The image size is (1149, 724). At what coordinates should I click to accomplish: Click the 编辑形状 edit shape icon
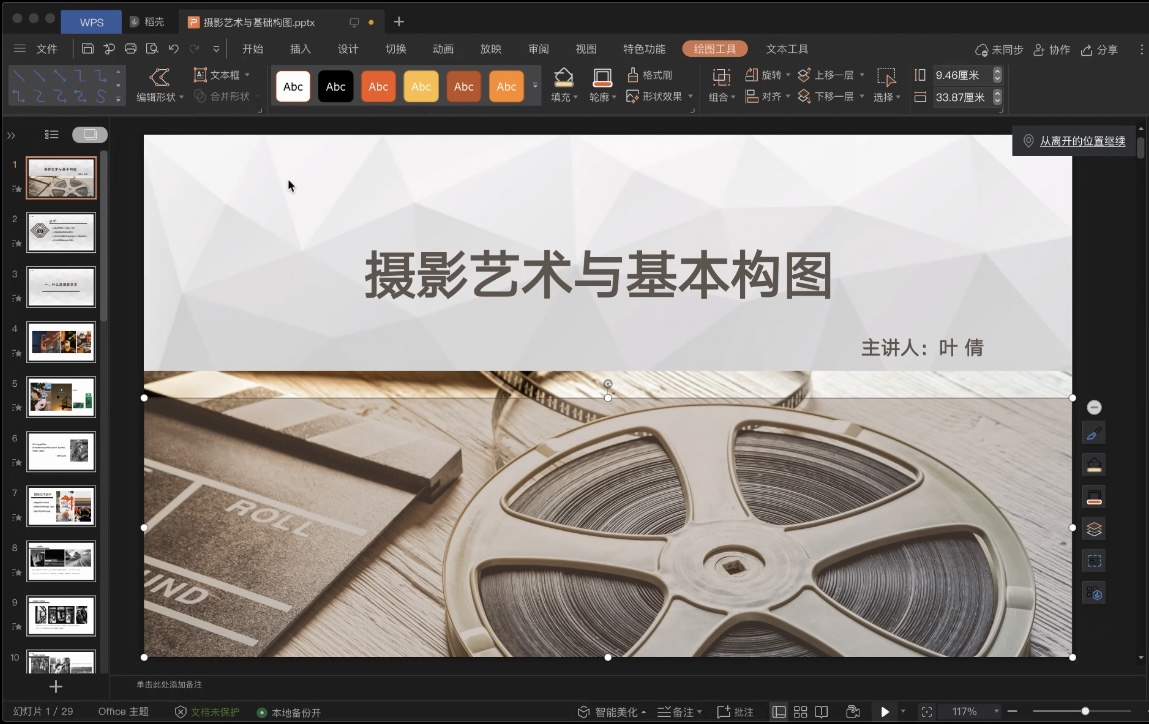click(160, 76)
